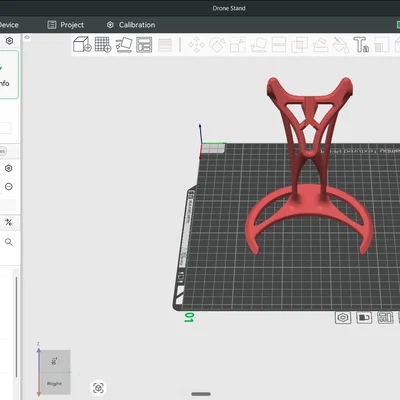Open the settings search magnifier icon
This screenshot has height=400, width=400.
(x=9, y=242)
